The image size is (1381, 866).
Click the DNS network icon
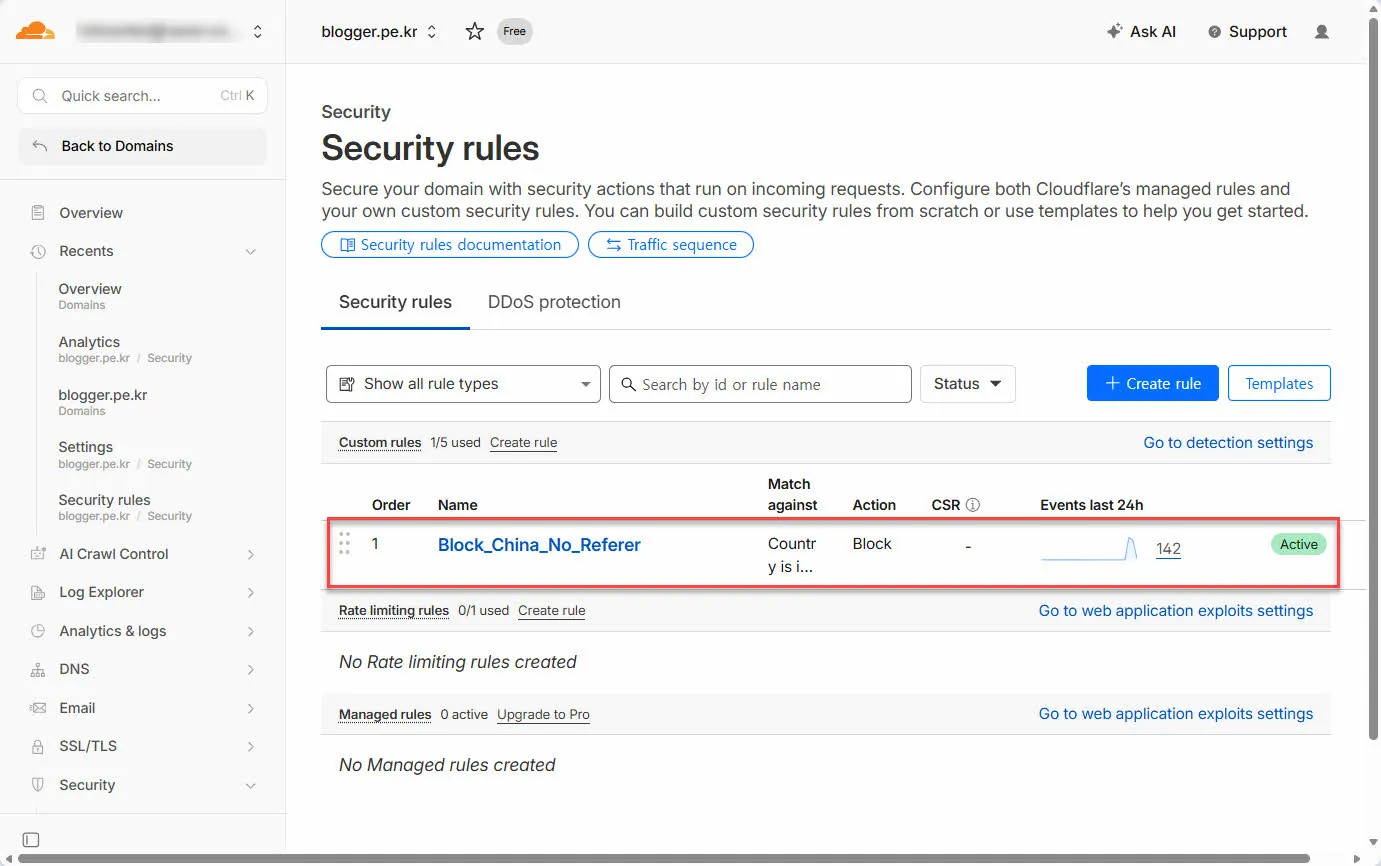pos(38,670)
